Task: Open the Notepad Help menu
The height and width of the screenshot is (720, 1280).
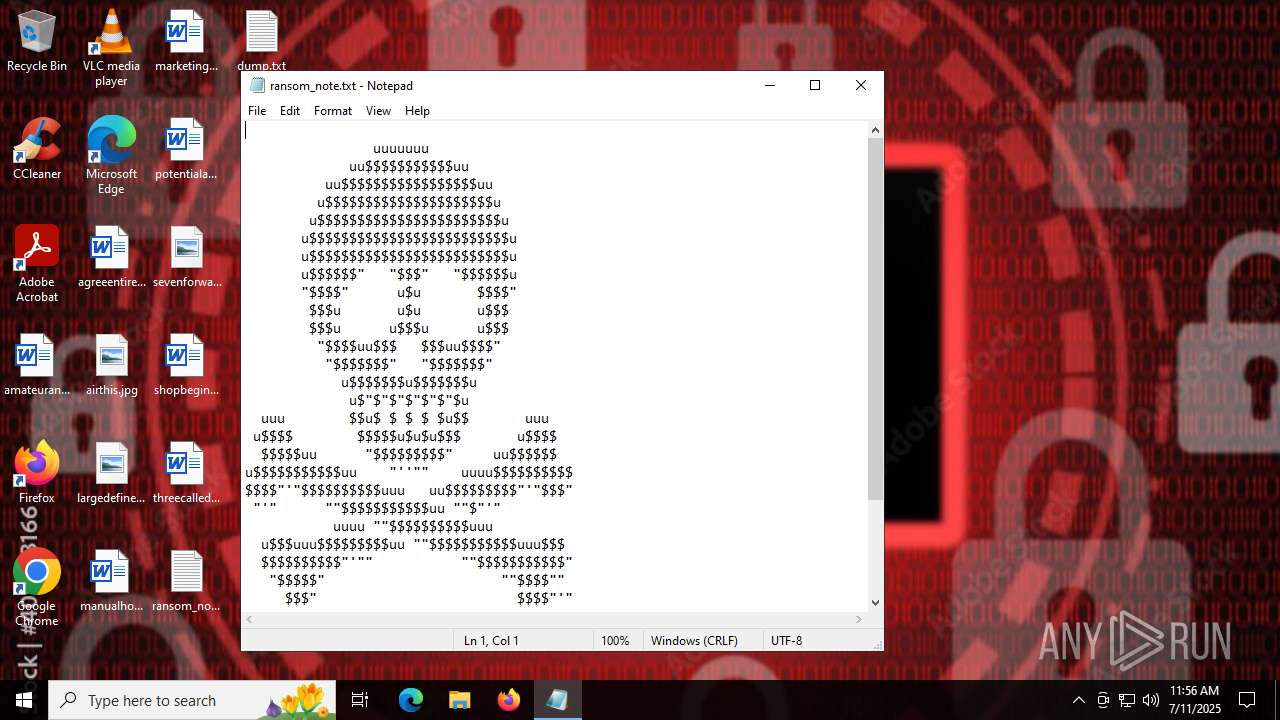Action: pyautogui.click(x=417, y=111)
